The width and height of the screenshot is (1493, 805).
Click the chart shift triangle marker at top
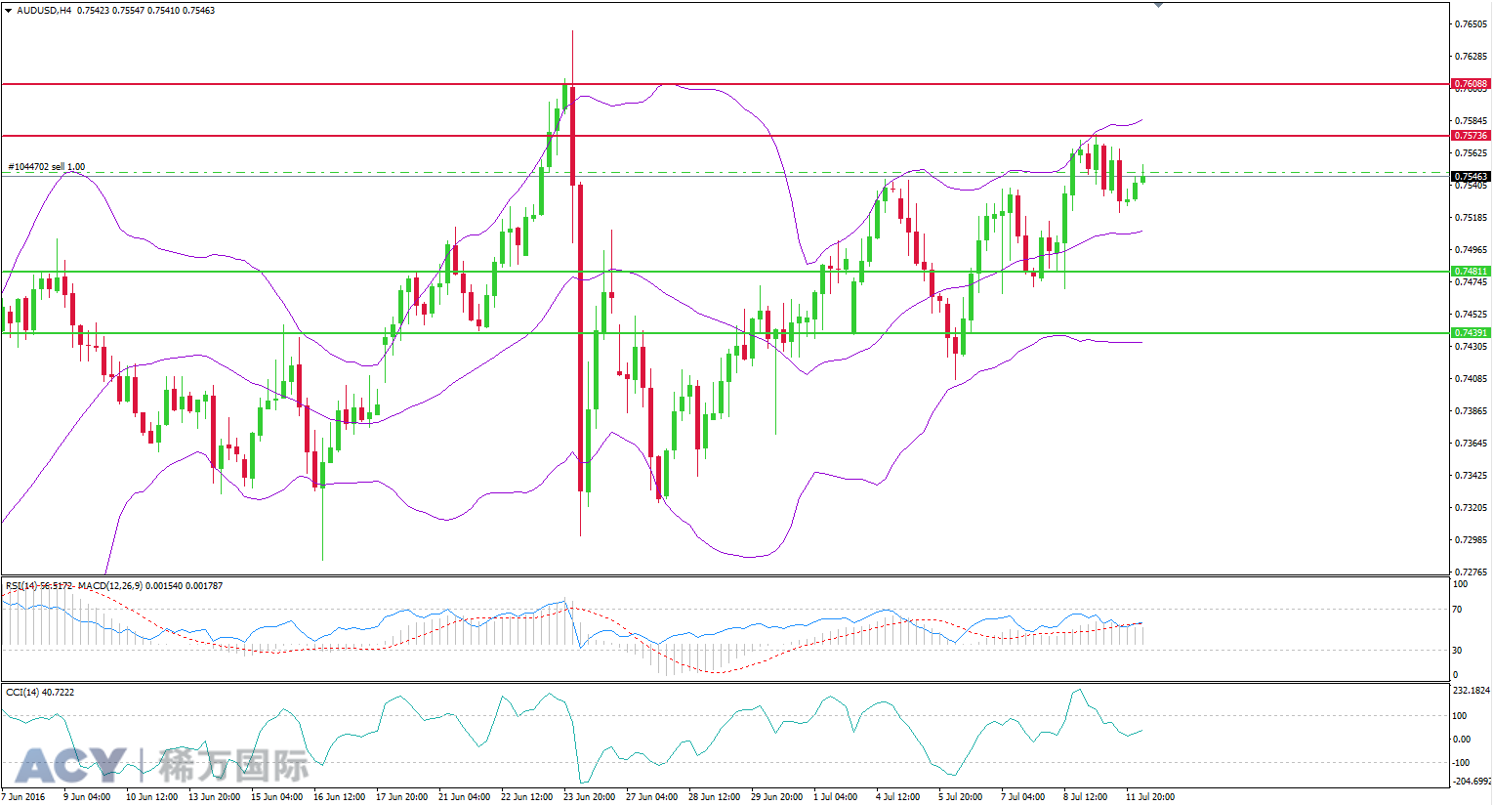pos(1158,5)
